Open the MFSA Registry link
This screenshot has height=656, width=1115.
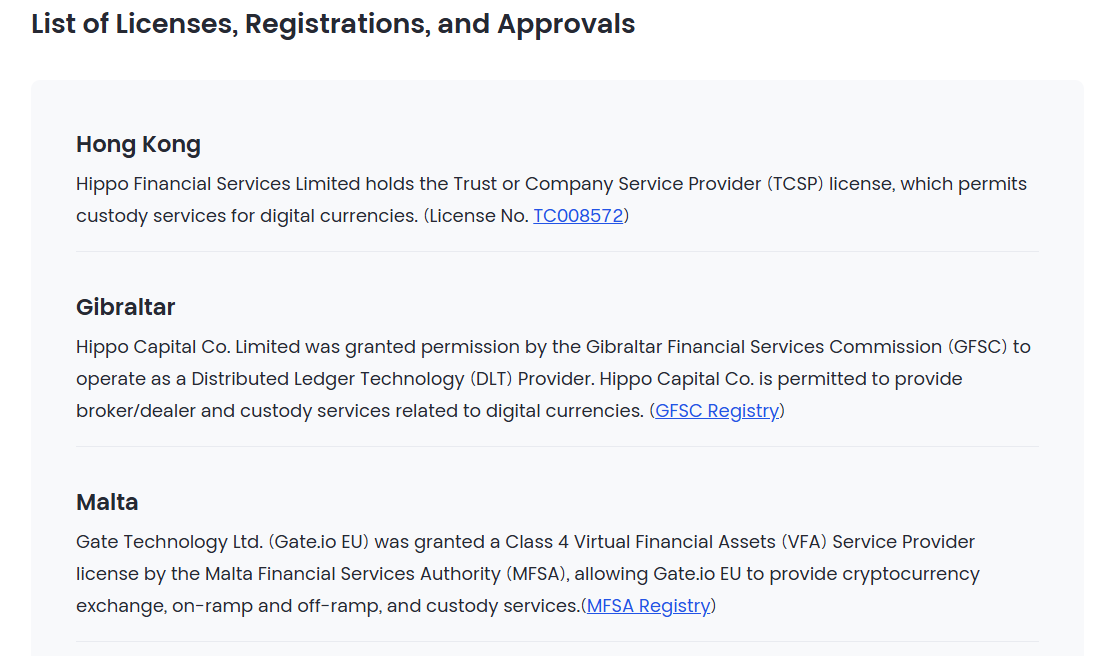649,606
